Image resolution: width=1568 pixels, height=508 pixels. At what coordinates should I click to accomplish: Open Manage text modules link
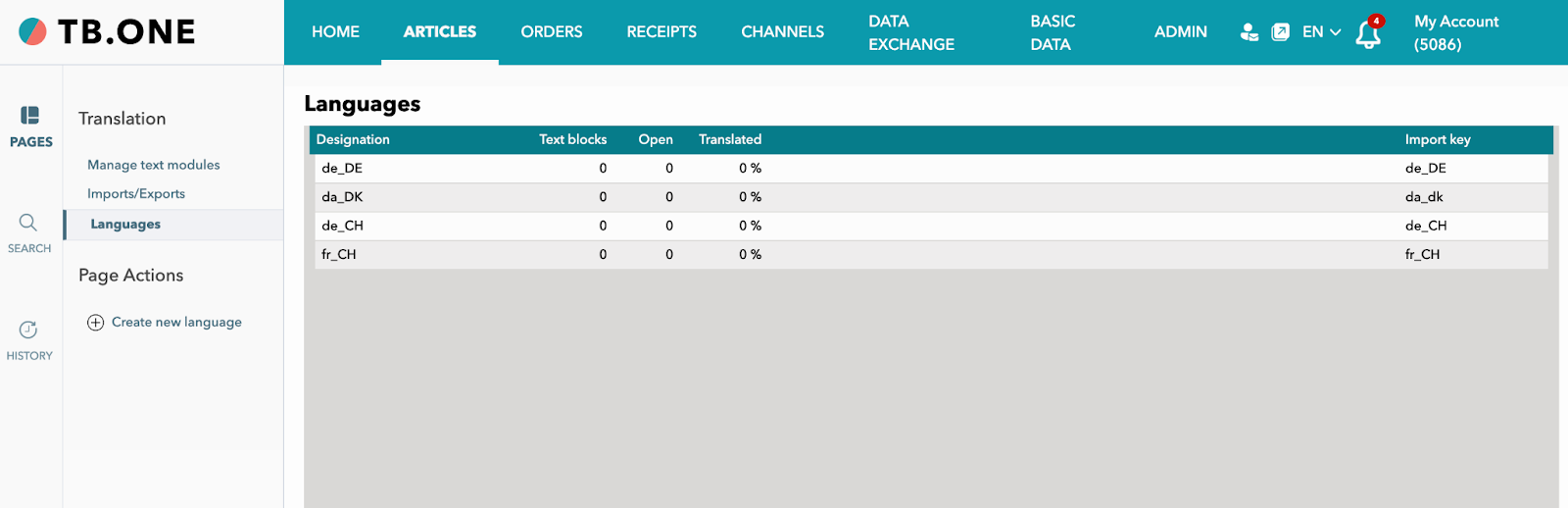point(153,165)
